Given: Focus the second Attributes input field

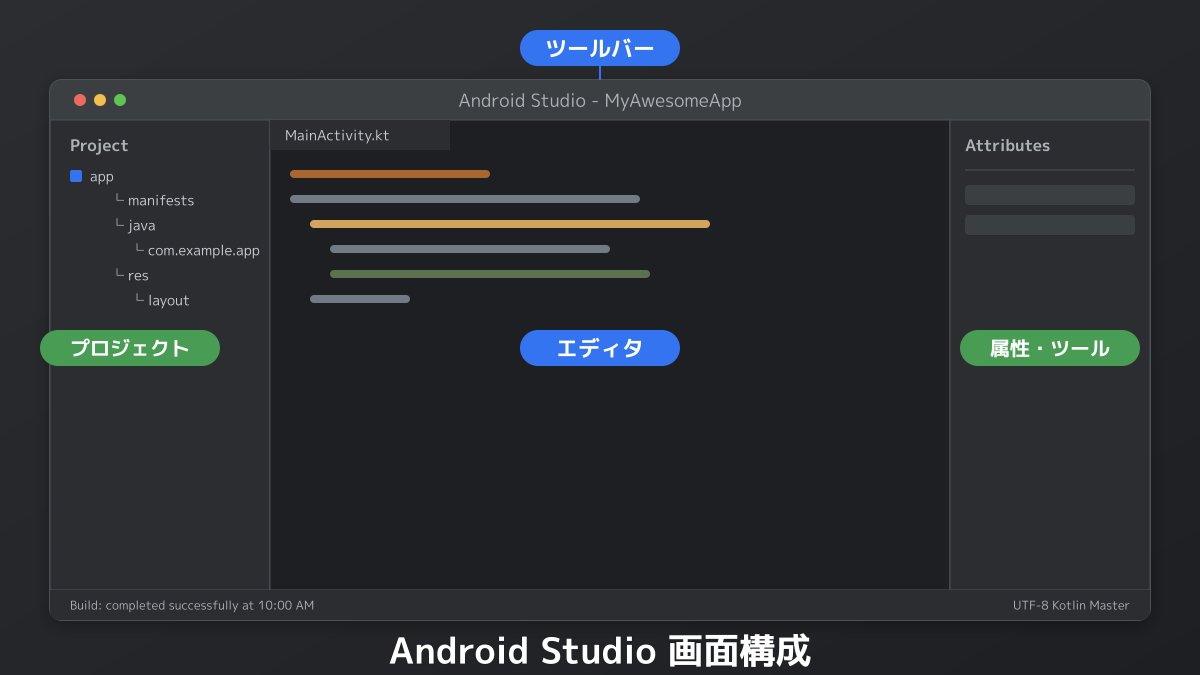Looking at the screenshot, I should pos(1049,225).
